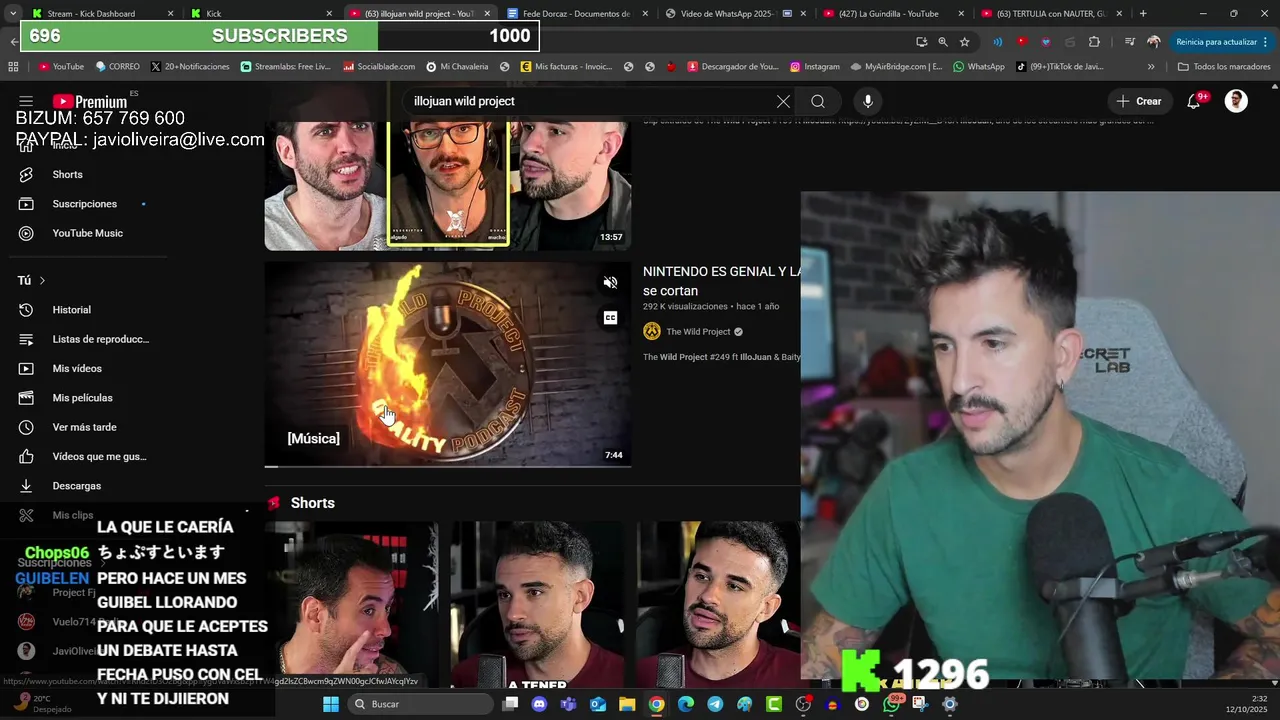The image size is (1280, 720).
Task: Switch to Fede Dorcaz Documentos tab
Action: point(578,14)
